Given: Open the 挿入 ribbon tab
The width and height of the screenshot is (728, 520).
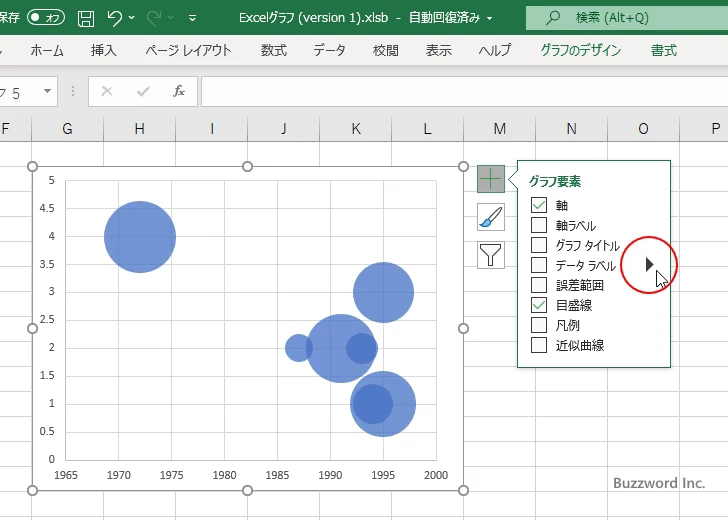Looking at the screenshot, I should [x=104, y=50].
